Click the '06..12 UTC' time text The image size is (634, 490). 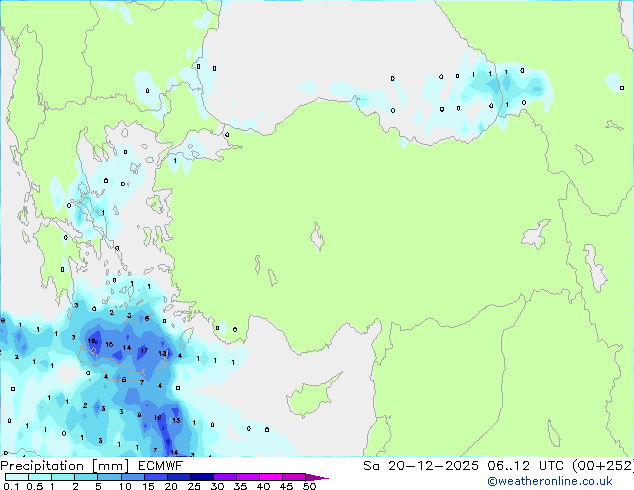point(525,466)
